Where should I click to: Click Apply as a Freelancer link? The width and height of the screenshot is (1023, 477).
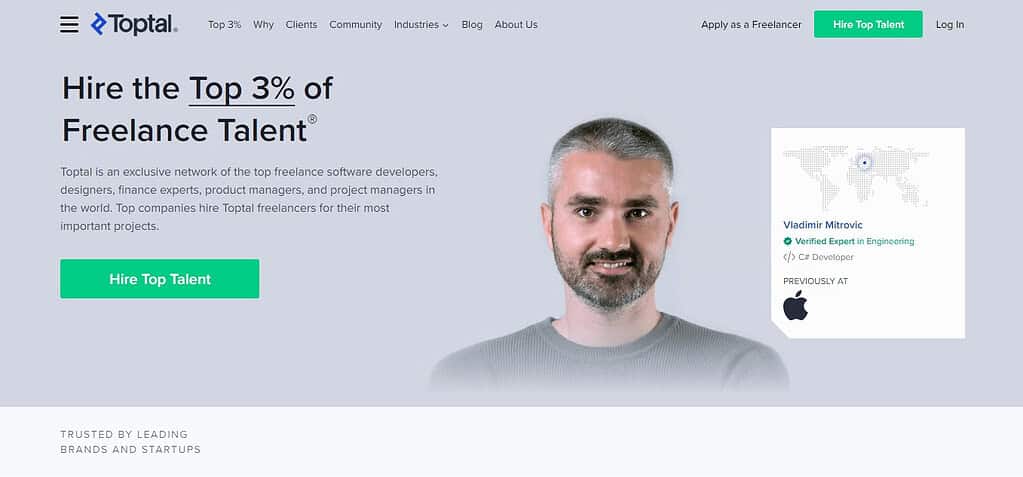(752, 25)
